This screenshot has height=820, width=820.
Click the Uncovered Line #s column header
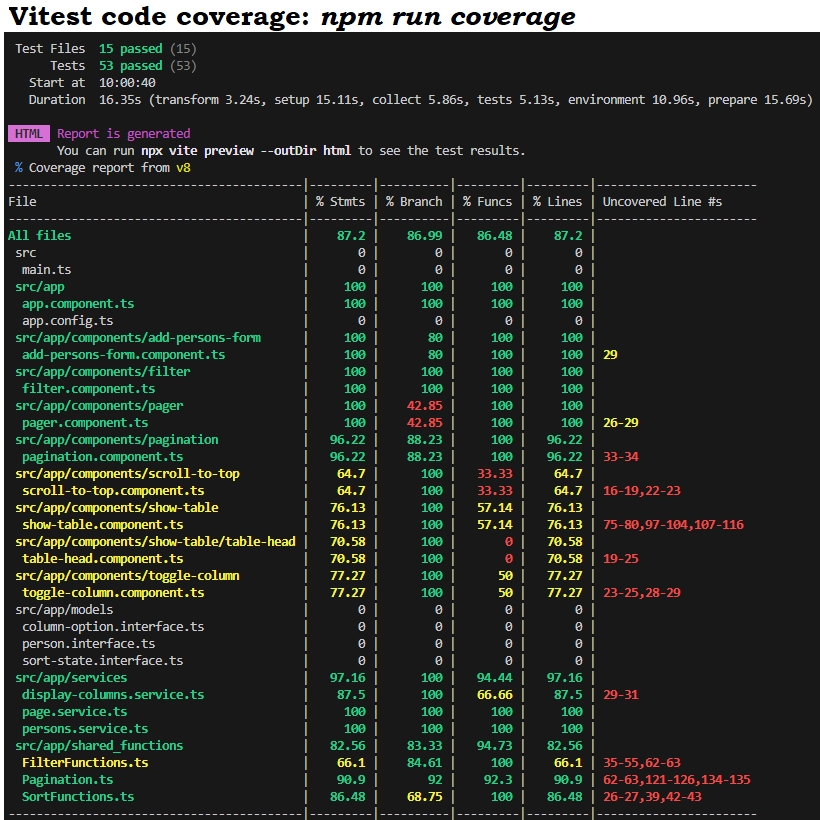click(x=664, y=201)
